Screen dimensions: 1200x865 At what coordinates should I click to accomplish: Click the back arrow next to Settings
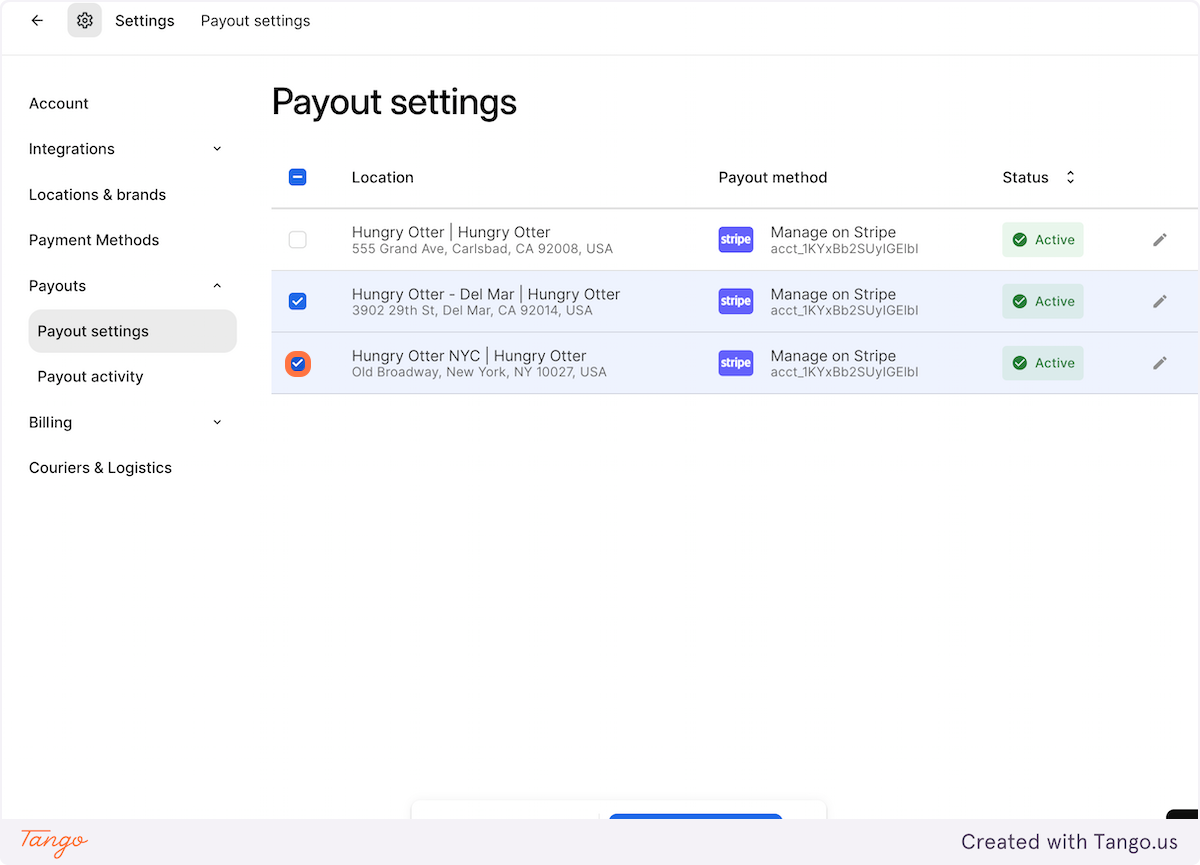click(37, 20)
